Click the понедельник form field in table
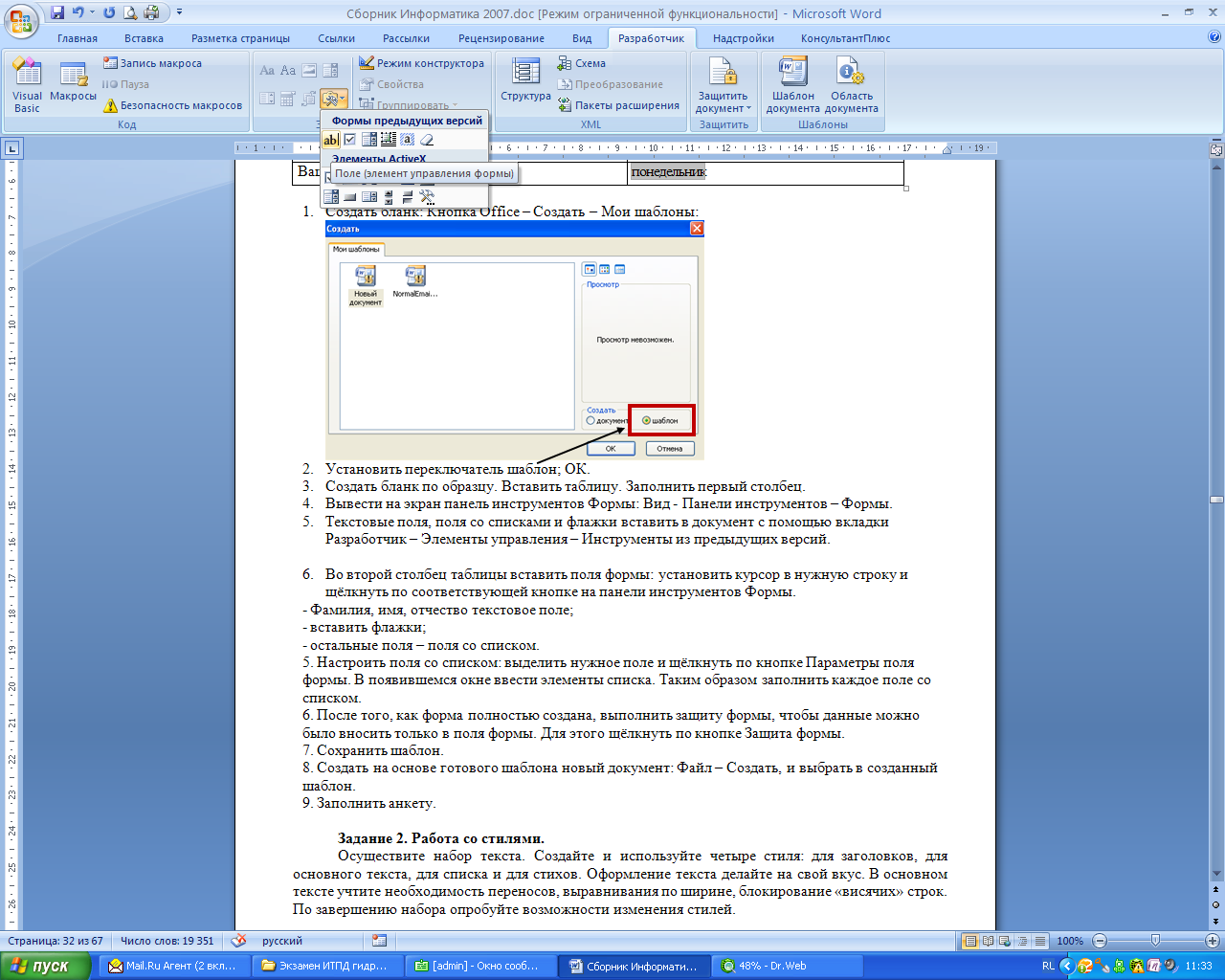 click(668, 171)
